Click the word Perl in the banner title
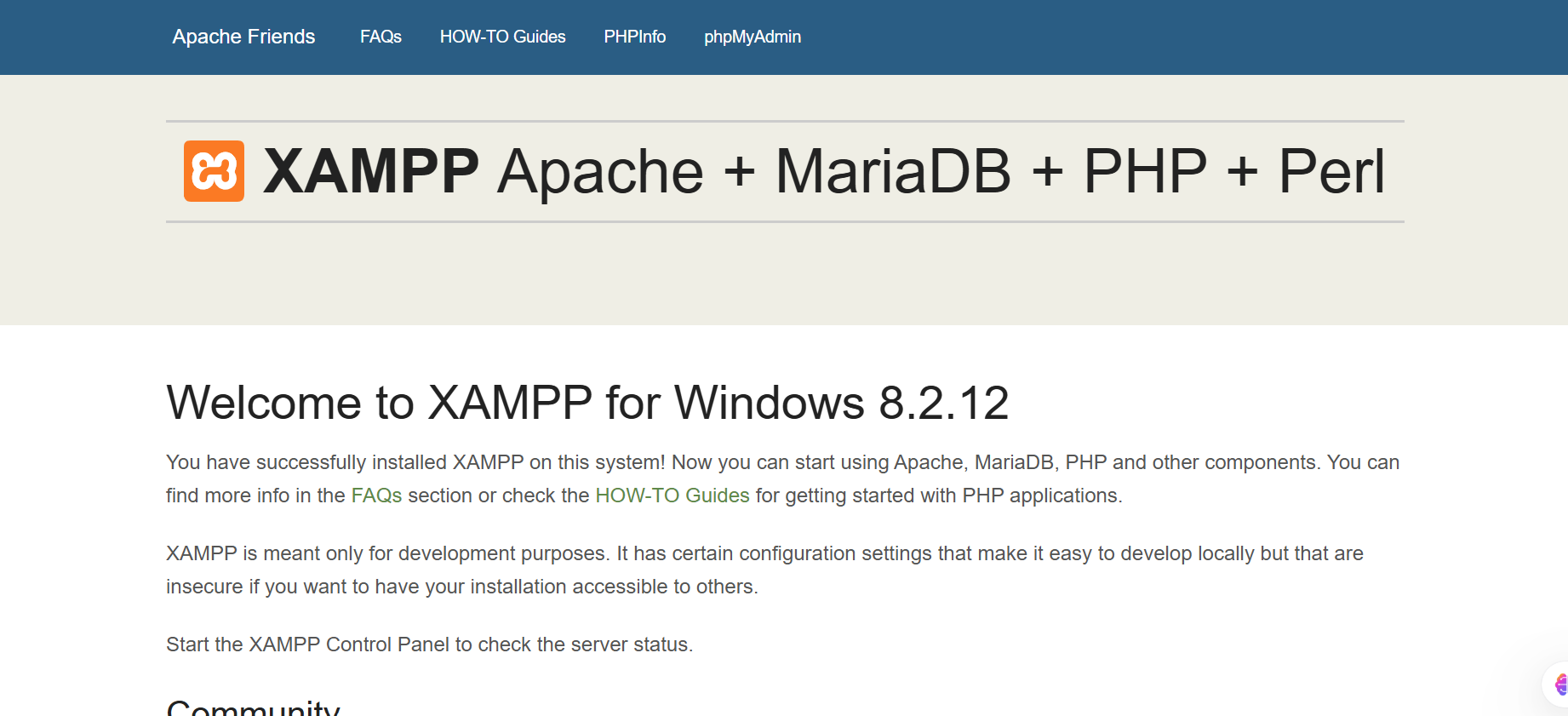1568x716 pixels. 1332,171
